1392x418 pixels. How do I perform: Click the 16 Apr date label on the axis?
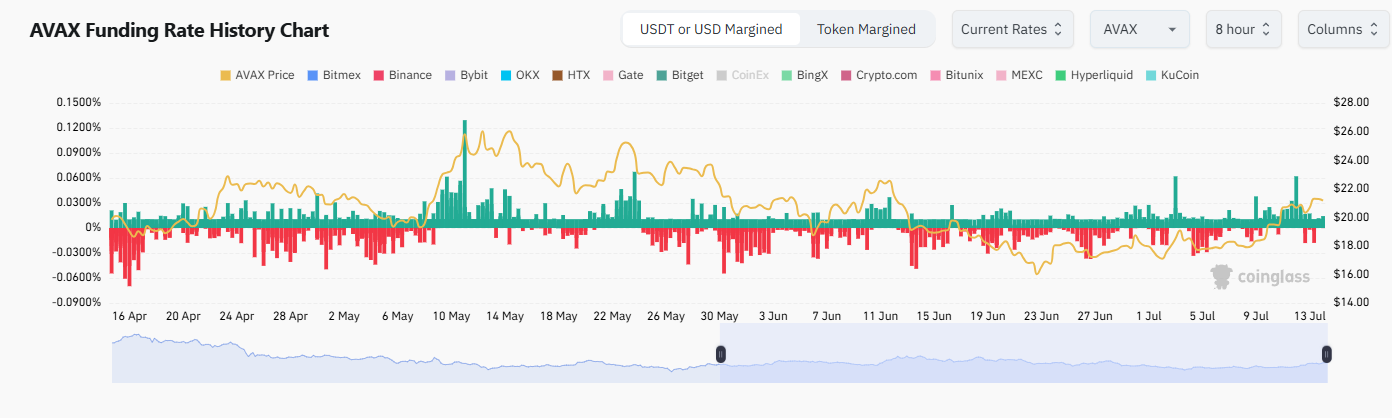click(128, 316)
